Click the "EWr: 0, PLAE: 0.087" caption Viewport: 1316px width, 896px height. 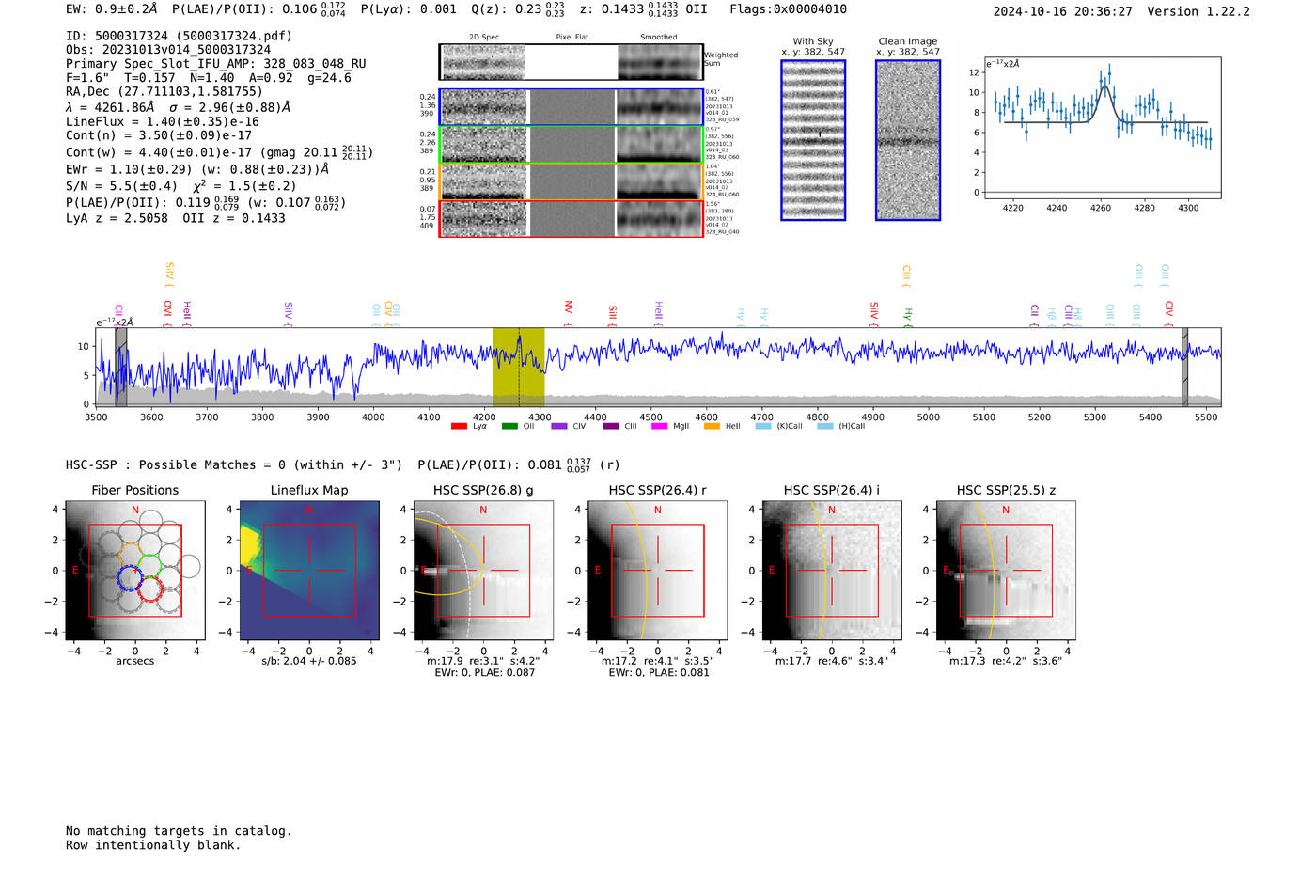click(484, 673)
